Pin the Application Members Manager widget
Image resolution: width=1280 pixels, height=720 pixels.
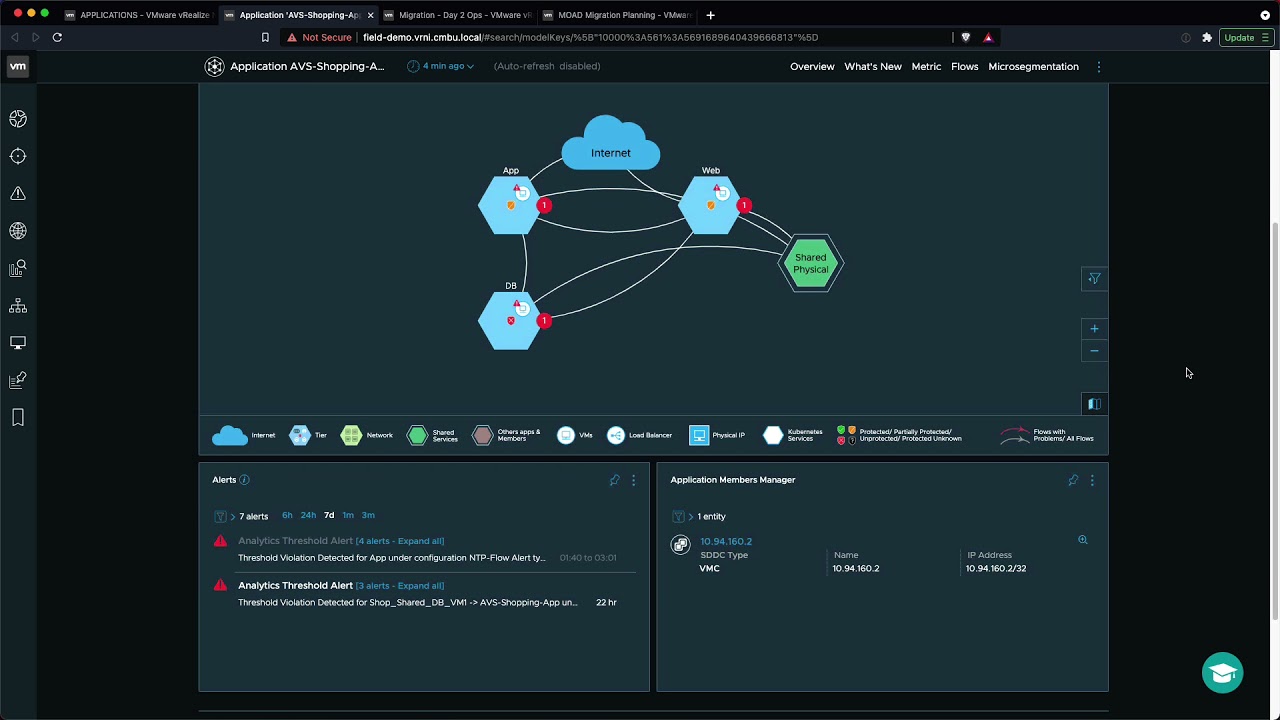(1073, 480)
